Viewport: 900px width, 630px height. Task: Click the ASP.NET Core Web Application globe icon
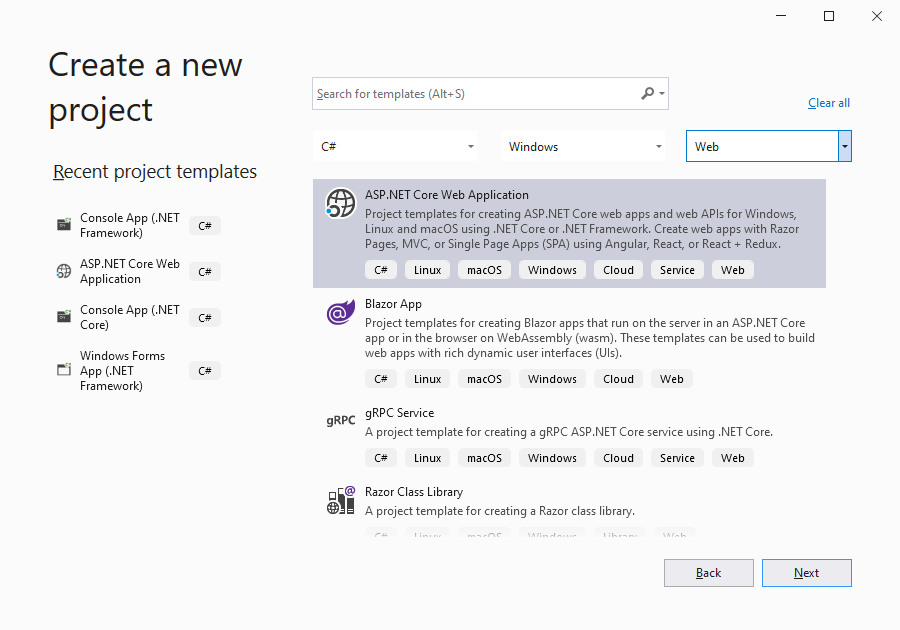(341, 204)
